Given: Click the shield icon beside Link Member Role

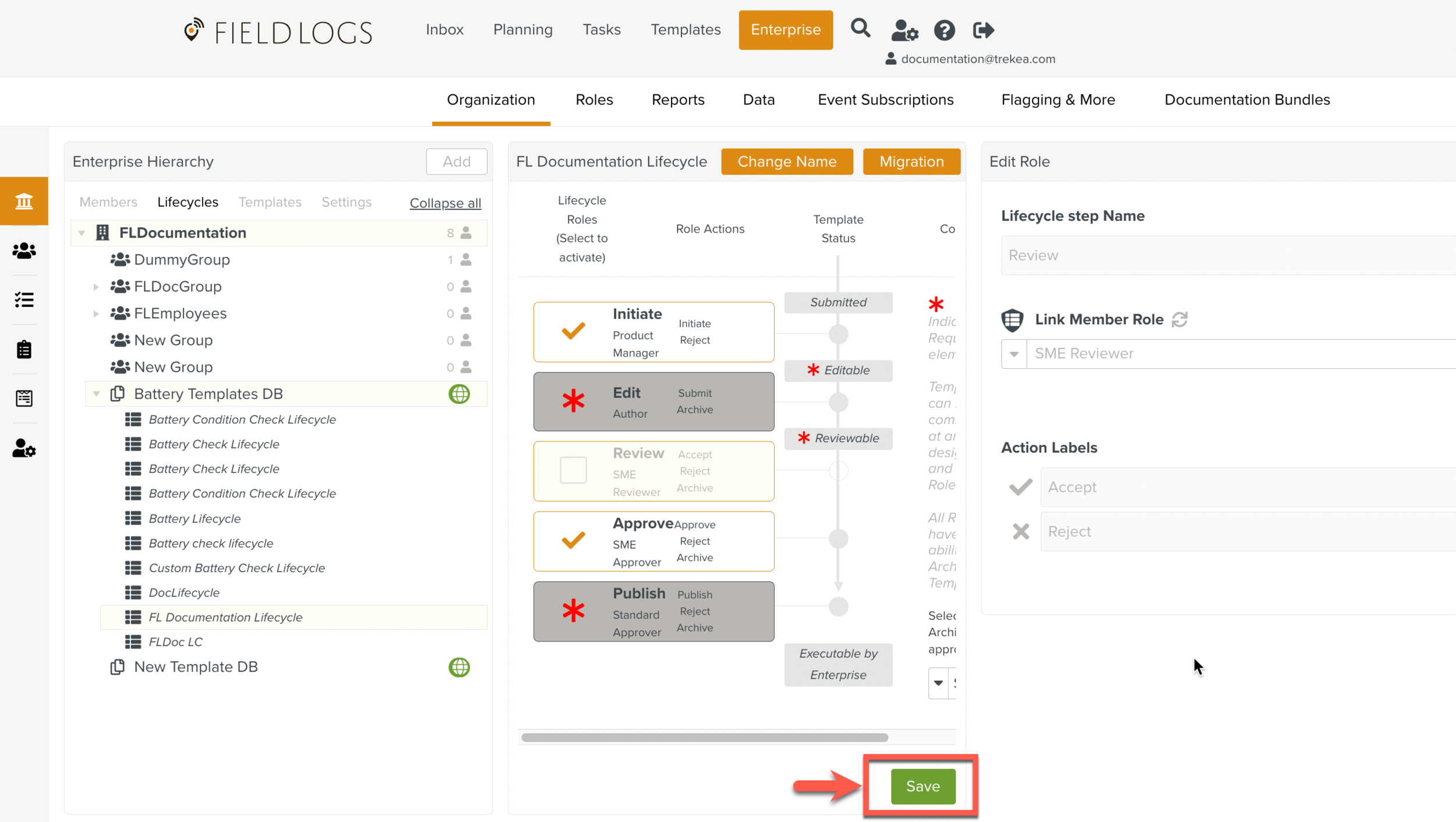Looking at the screenshot, I should (x=1012, y=320).
